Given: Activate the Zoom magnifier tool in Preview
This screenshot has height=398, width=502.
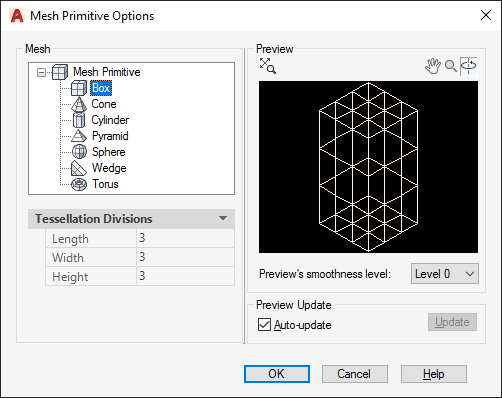Looking at the screenshot, I should point(451,66).
